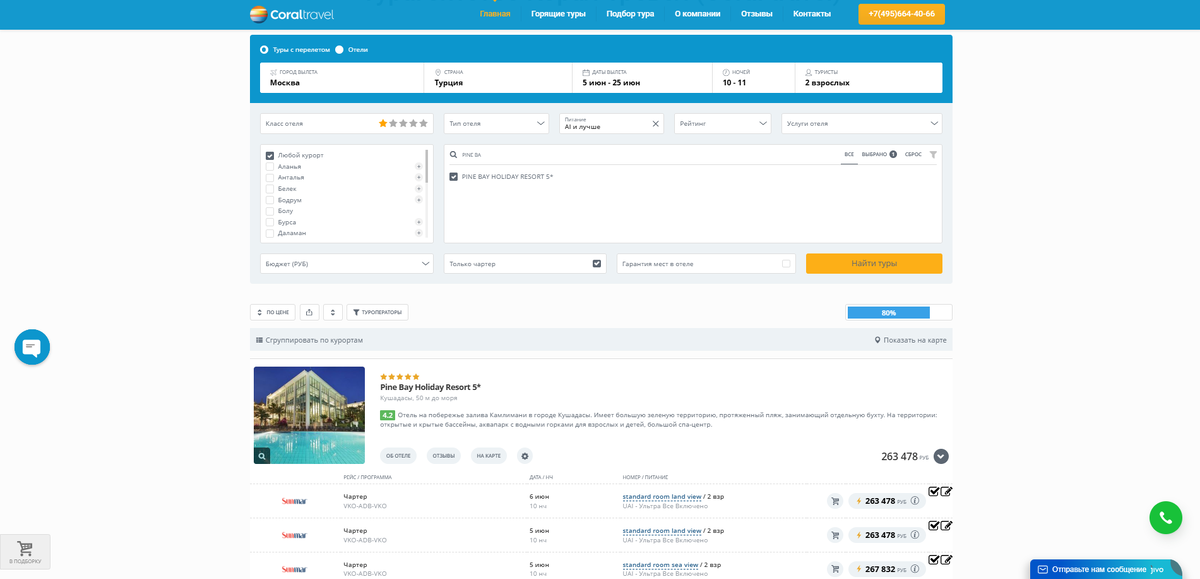Click the magnifier icon on the hotel photo
The width and height of the screenshot is (1200, 579).
(262, 456)
